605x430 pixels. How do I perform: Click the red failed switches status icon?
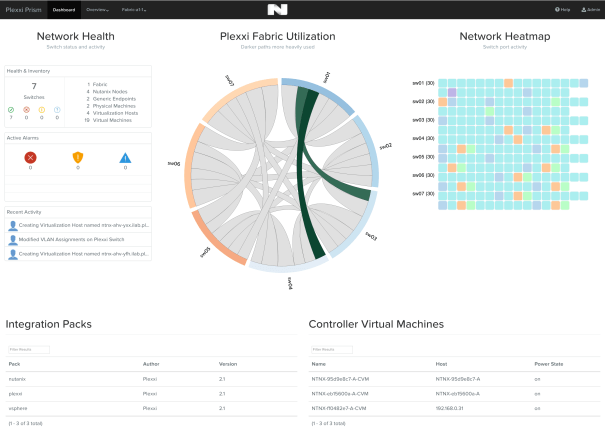(x=27, y=109)
